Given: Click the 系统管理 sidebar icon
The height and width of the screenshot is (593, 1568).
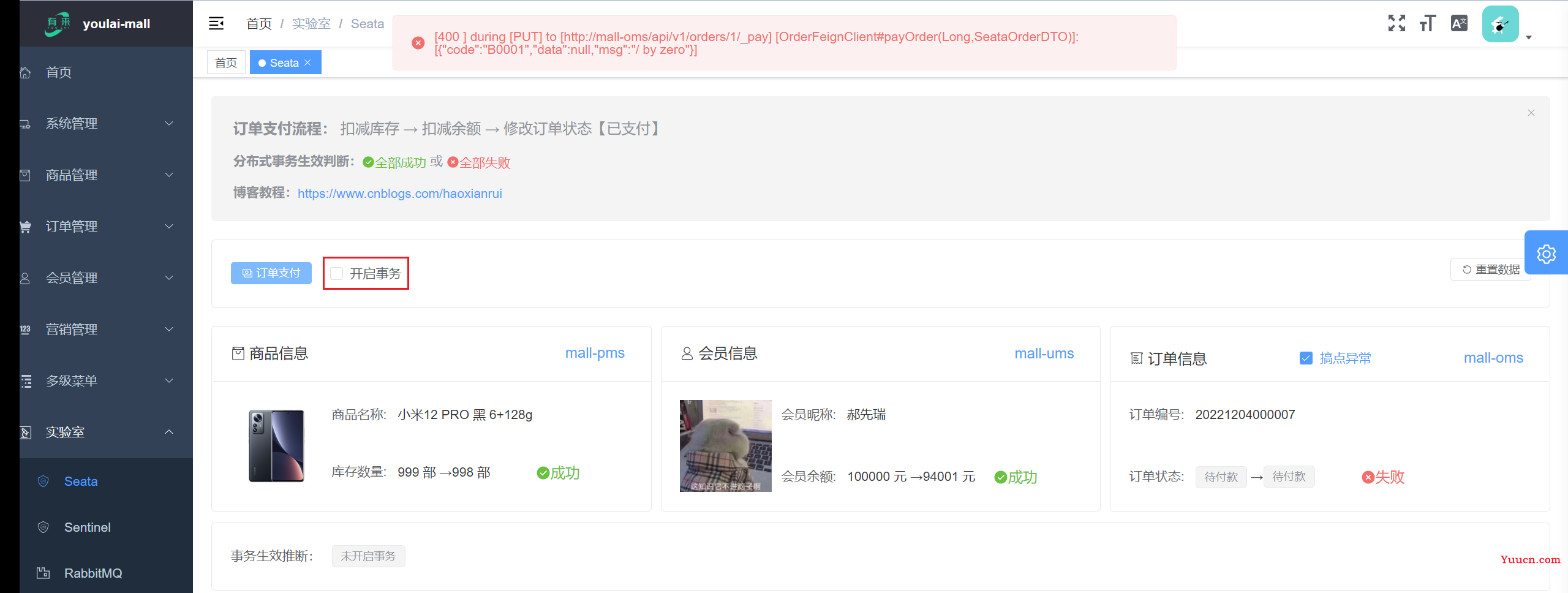Looking at the screenshot, I should pyautogui.click(x=25, y=124).
